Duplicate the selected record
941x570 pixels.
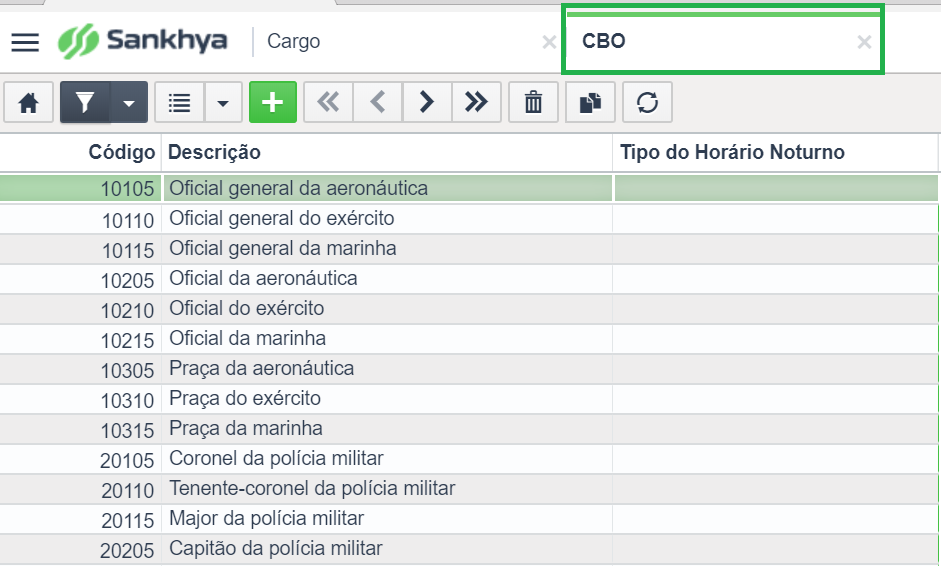tap(590, 103)
